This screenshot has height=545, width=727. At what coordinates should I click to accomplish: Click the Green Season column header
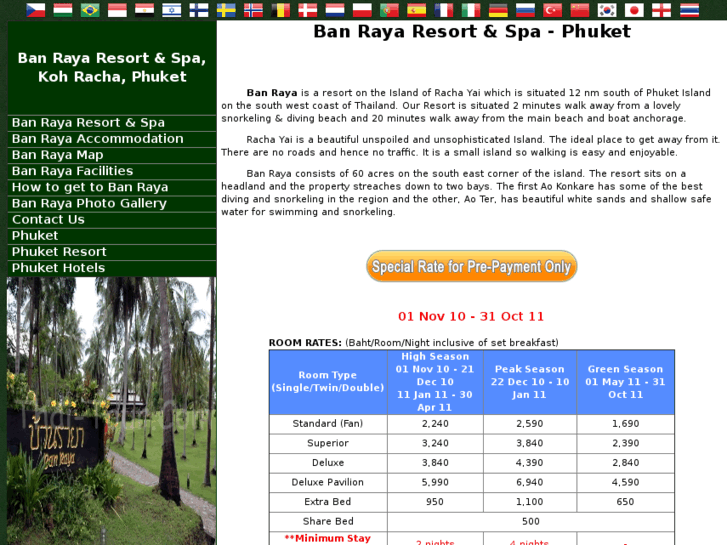point(625,382)
